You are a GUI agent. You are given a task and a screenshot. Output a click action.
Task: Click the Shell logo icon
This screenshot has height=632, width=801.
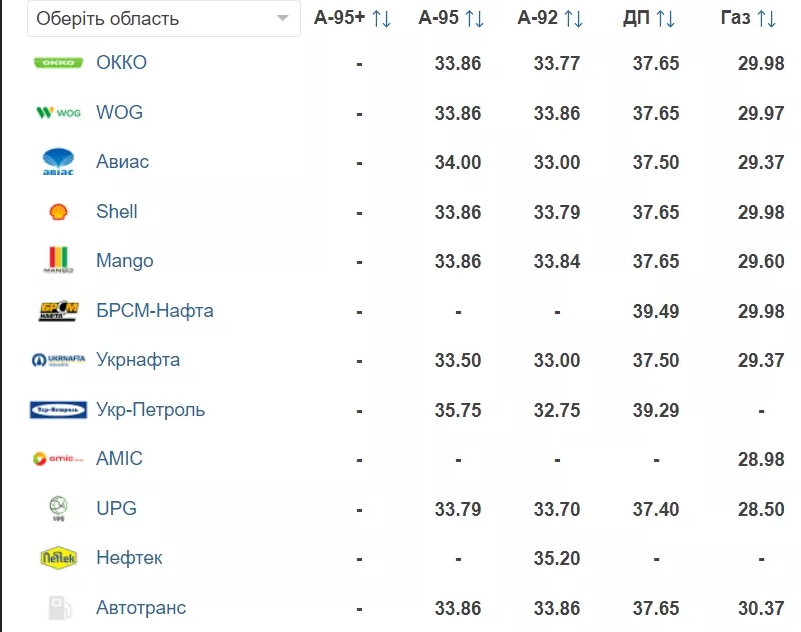tap(58, 212)
